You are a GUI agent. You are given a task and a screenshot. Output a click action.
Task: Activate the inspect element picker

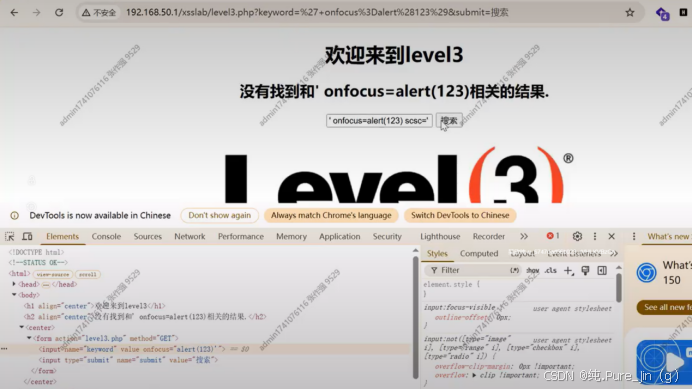click(9, 237)
